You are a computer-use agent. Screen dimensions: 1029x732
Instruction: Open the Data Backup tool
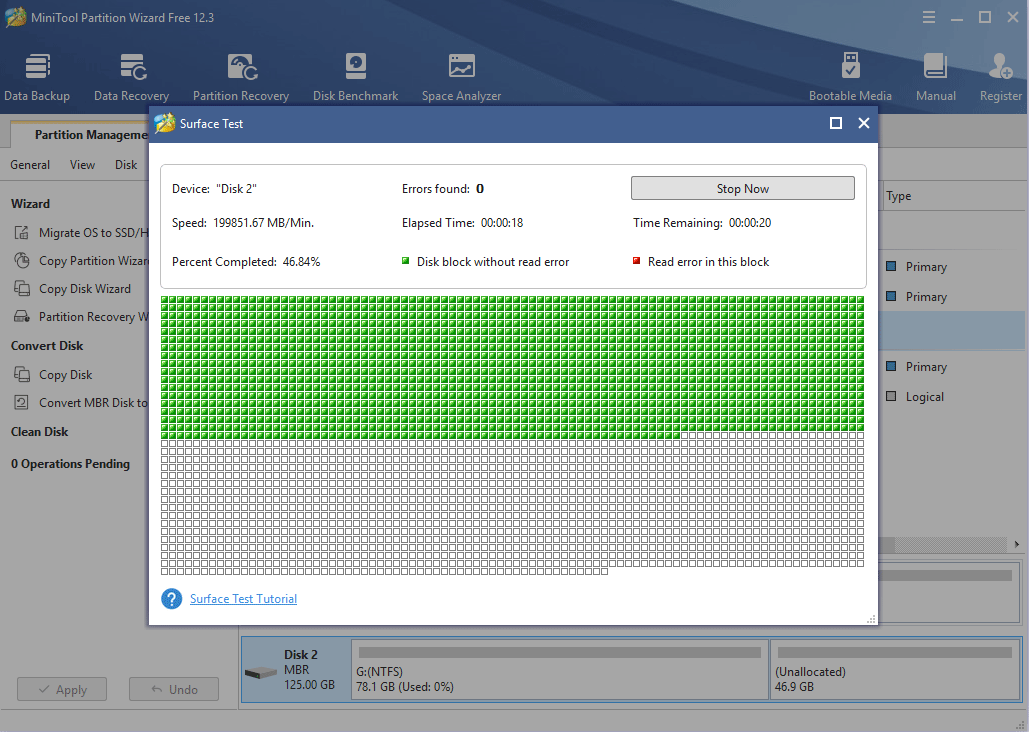pyautogui.click(x=37, y=77)
